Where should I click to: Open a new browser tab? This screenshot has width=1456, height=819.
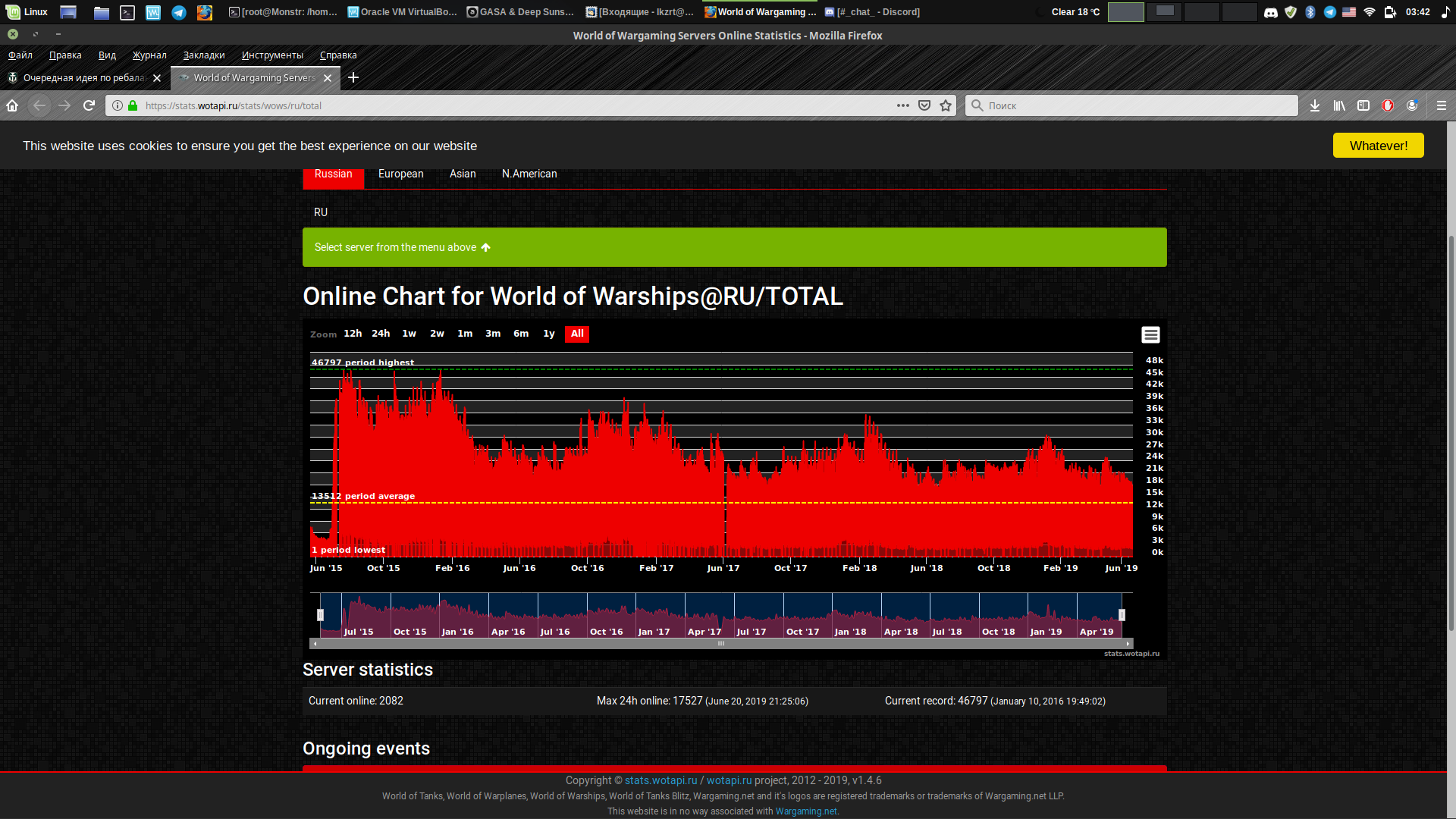pos(353,77)
